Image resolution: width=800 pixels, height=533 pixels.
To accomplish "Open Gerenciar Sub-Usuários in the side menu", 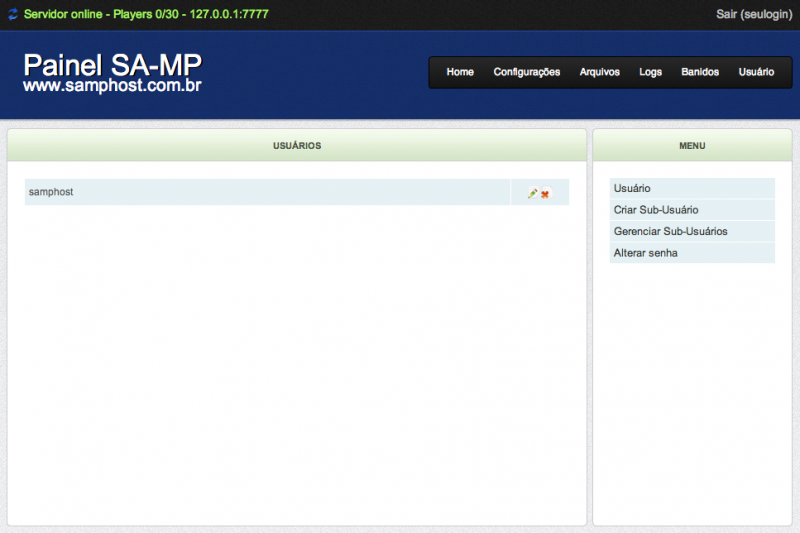I will [692, 231].
